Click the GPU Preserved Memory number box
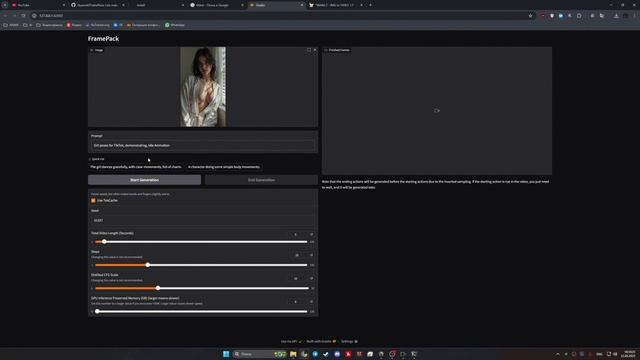Viewport: 640px width, 360px height. point(298,302)
